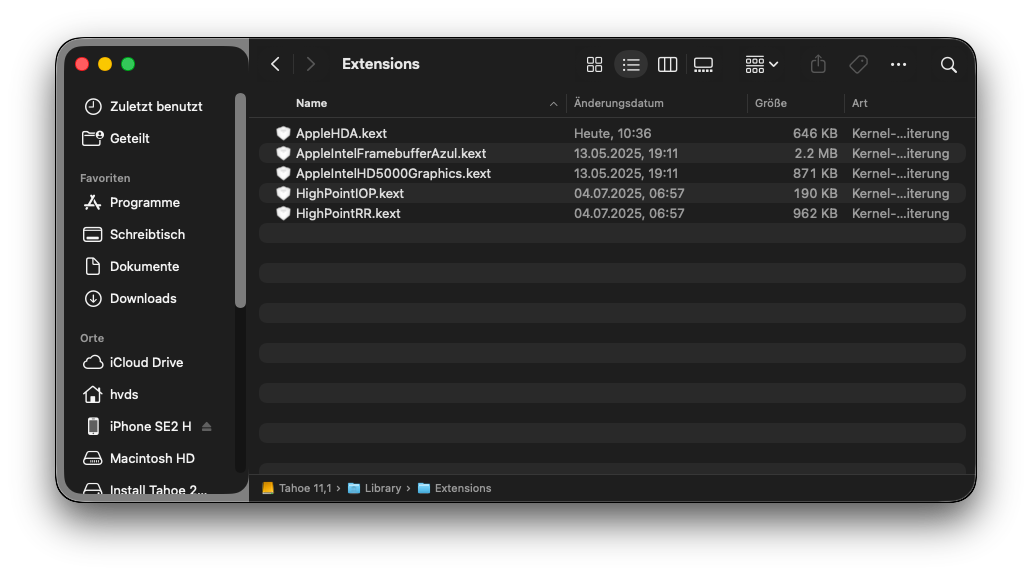The image size is (1032, 576).
Task: Open the group-by dropdown
Action: click(761, 65)
